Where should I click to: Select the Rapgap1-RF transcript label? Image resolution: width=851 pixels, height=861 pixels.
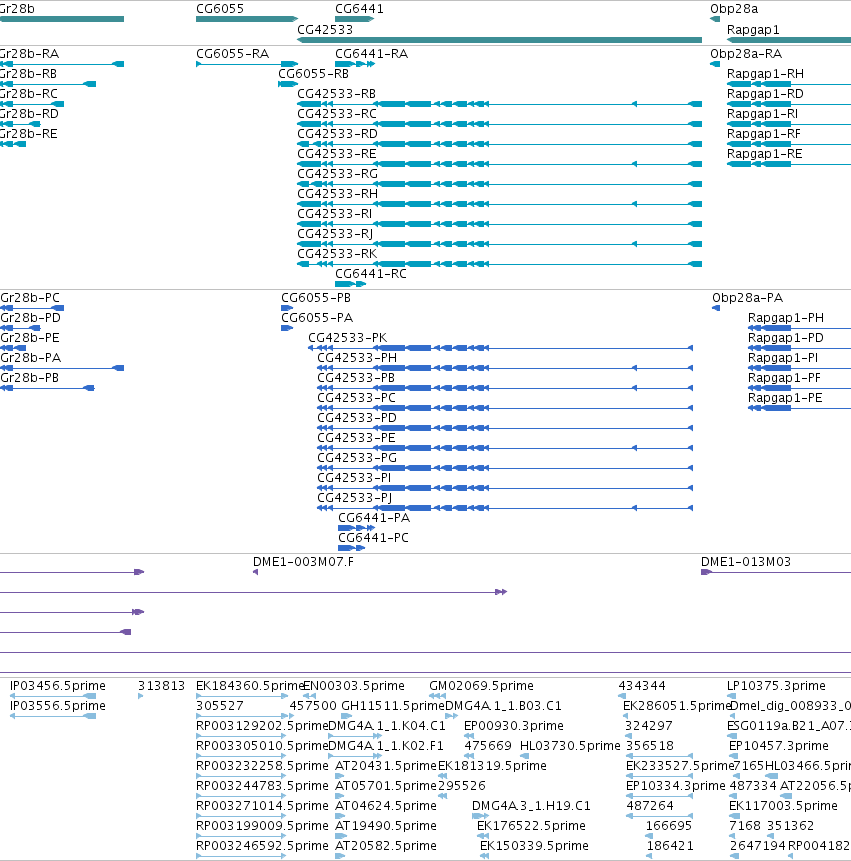point(764,134)
